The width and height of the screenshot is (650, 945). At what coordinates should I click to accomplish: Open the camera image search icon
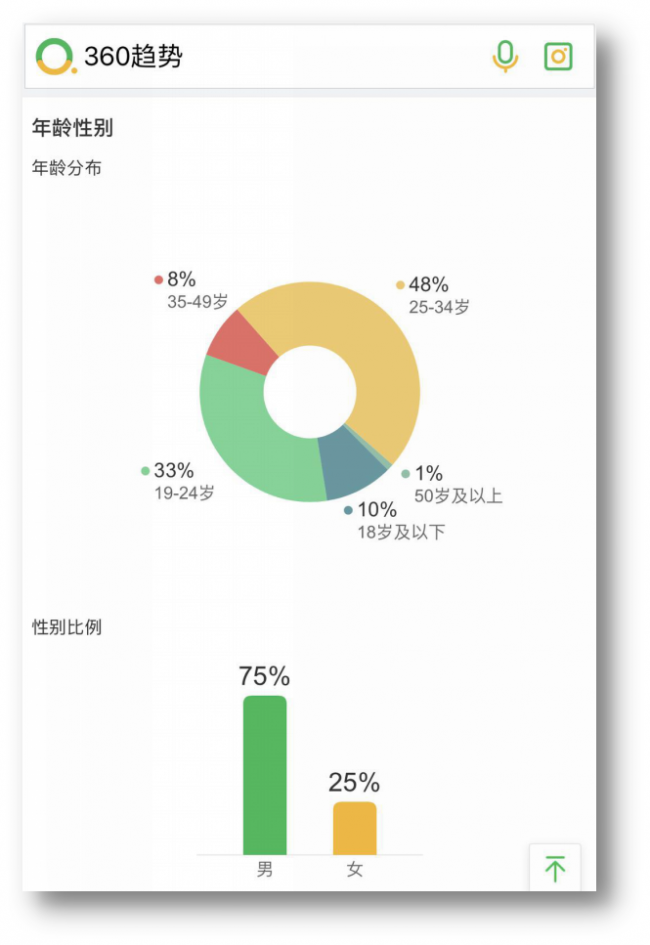[x=558, y=56]
